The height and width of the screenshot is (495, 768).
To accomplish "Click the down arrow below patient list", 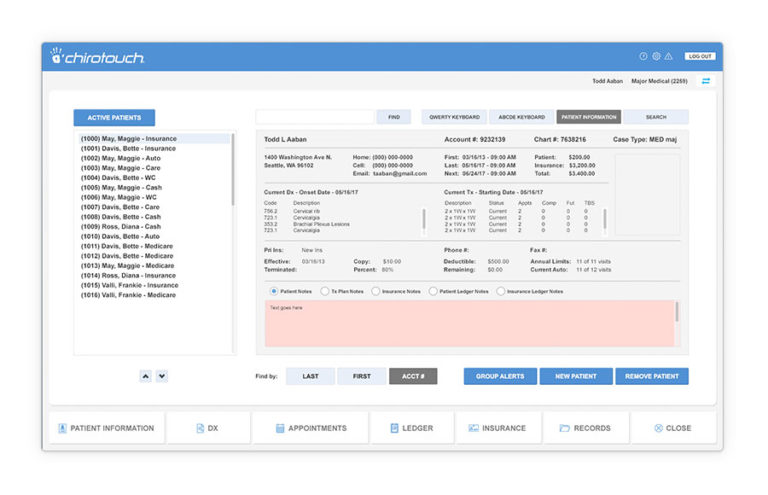I will 162,376.
